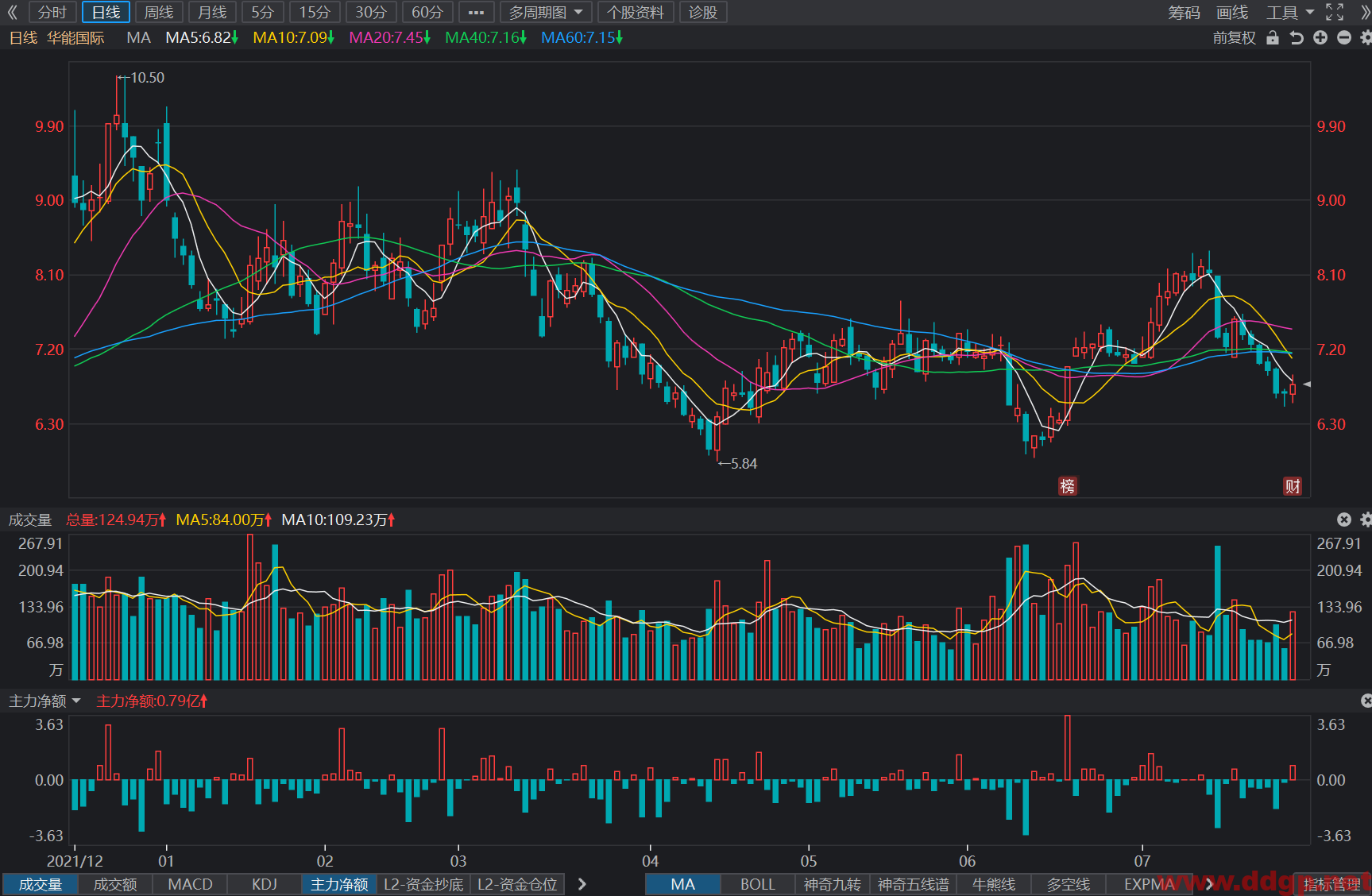
Task: Zoom in chart with plus icon
Action: [x=1320, y=37]
